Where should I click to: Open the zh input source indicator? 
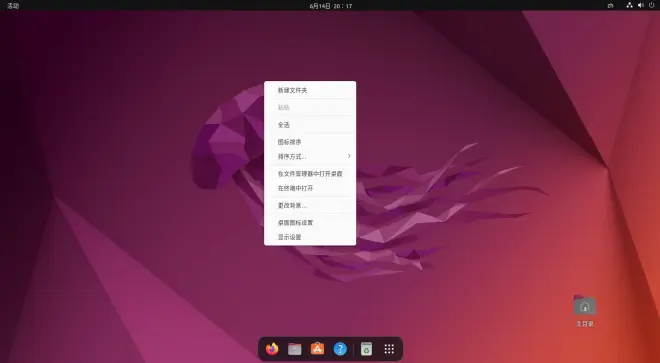point(610,5)
